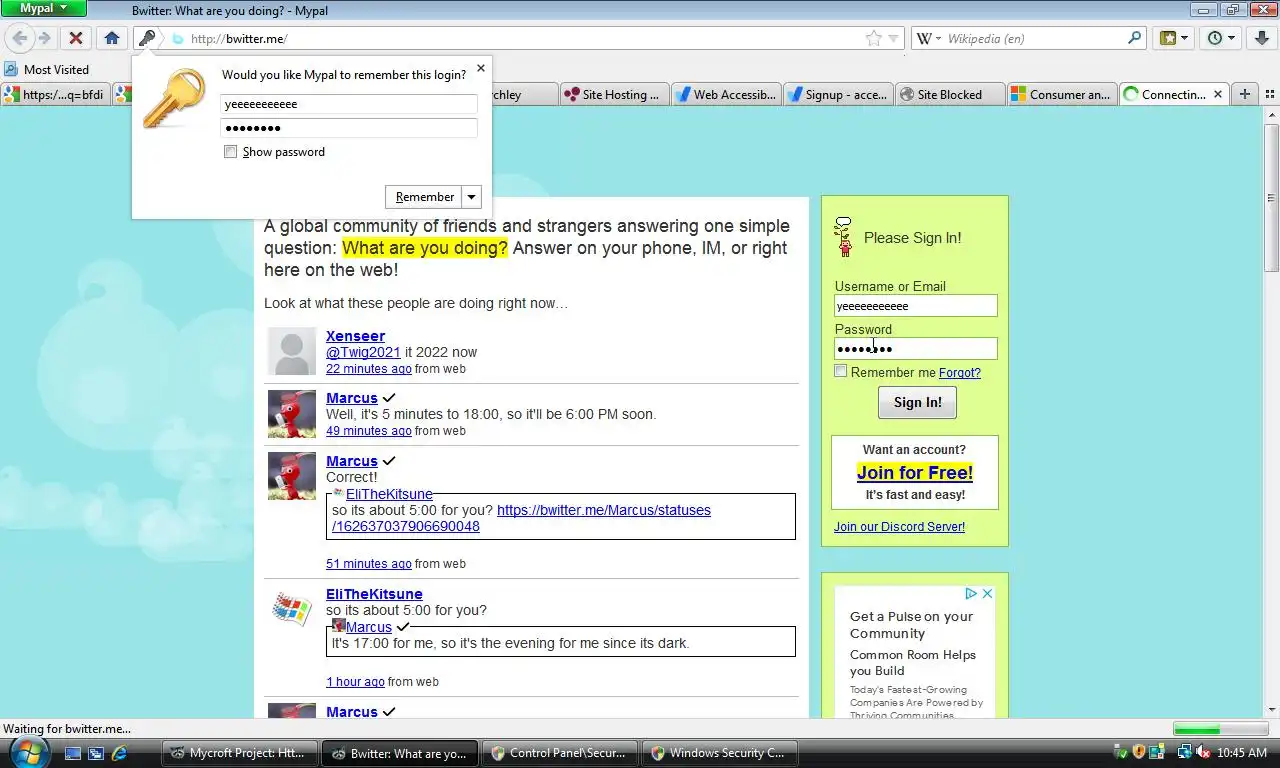Open a new tab with plus button
1280x768 pixels.
(1244, 94)
